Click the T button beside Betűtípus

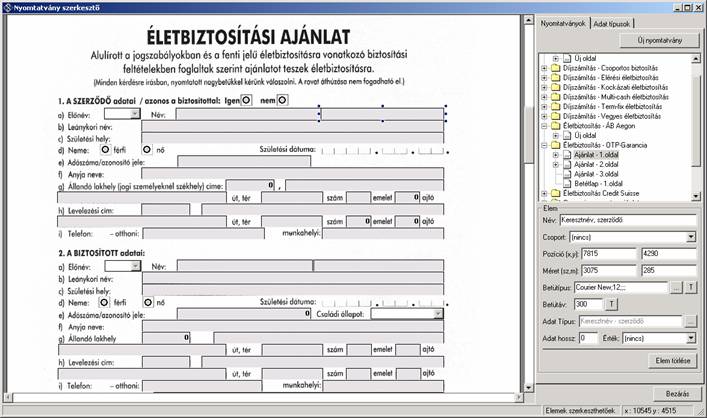click(x=691, y=287)
